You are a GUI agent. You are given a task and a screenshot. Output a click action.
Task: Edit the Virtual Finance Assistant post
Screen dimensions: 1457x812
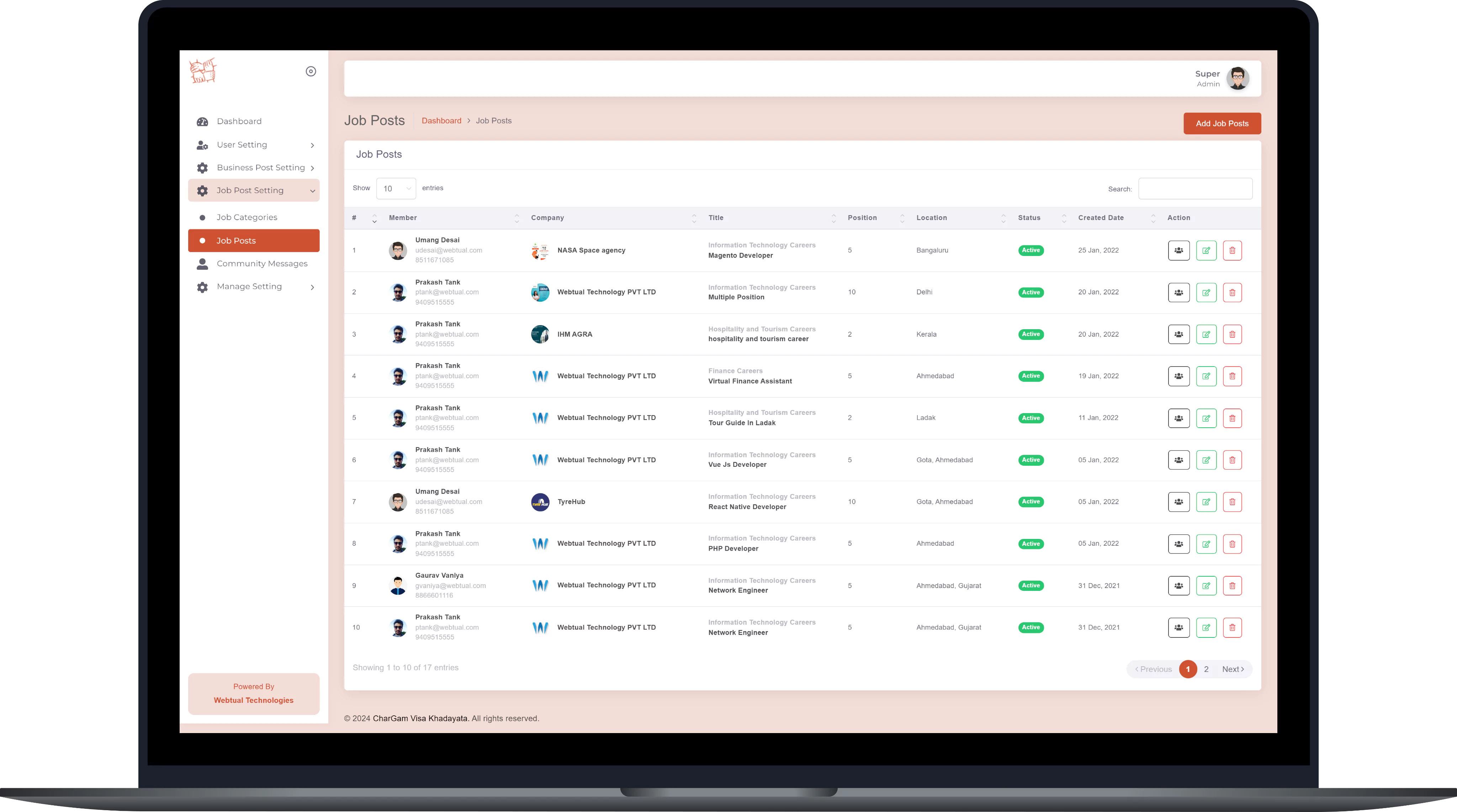point(1206,376)
